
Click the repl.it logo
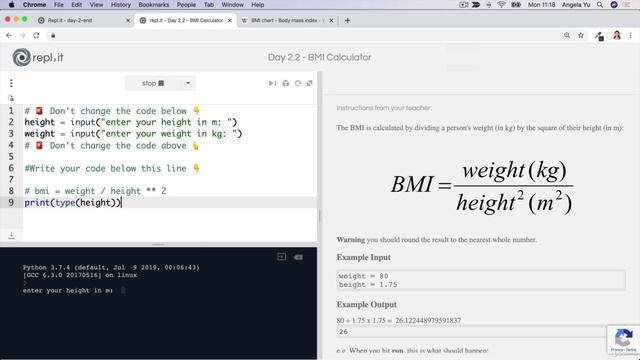38,57
